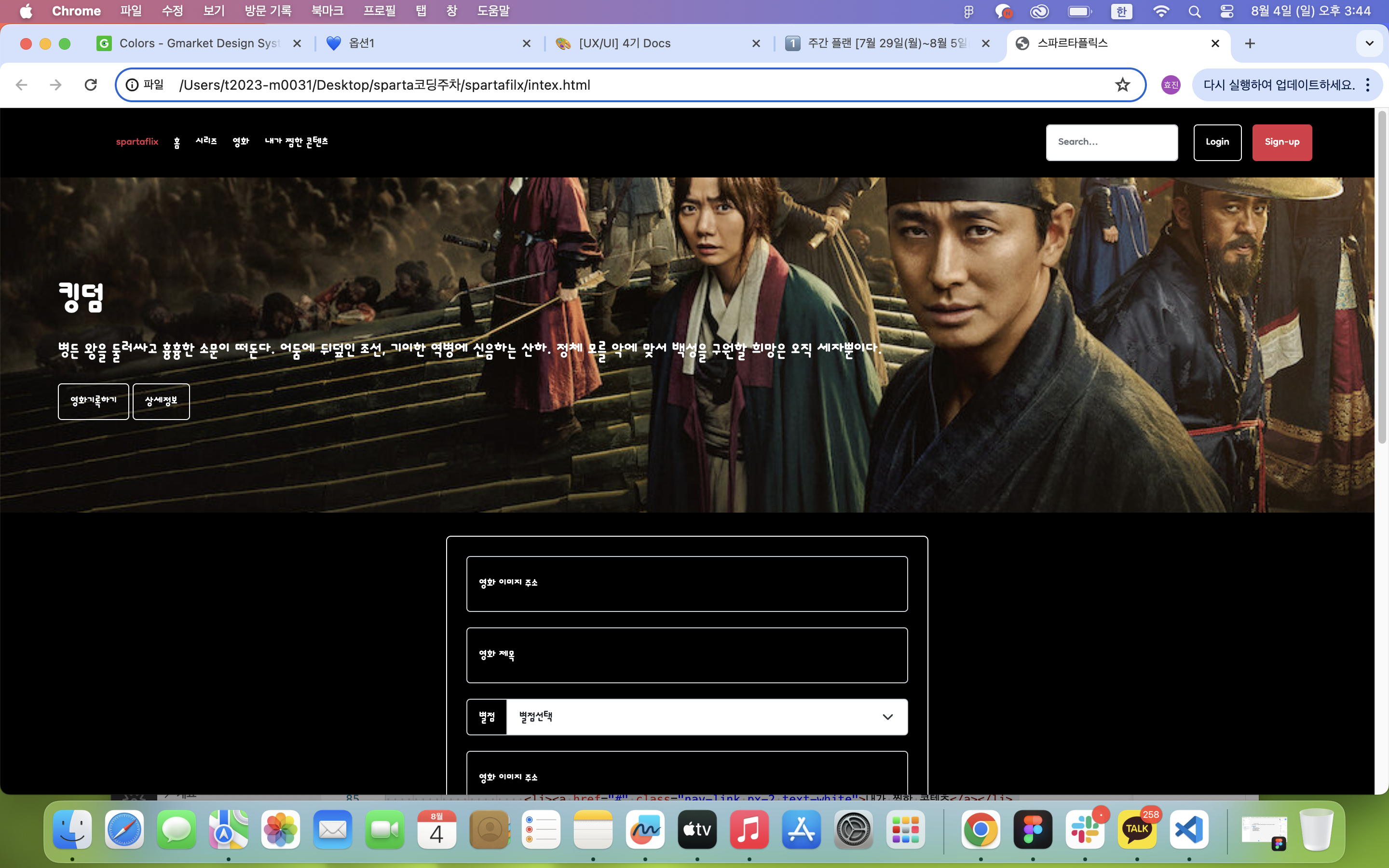Open KakaoTalk from the dock
The height and width of the screenshot is (868, 1389).
[x=1137, y=829]
